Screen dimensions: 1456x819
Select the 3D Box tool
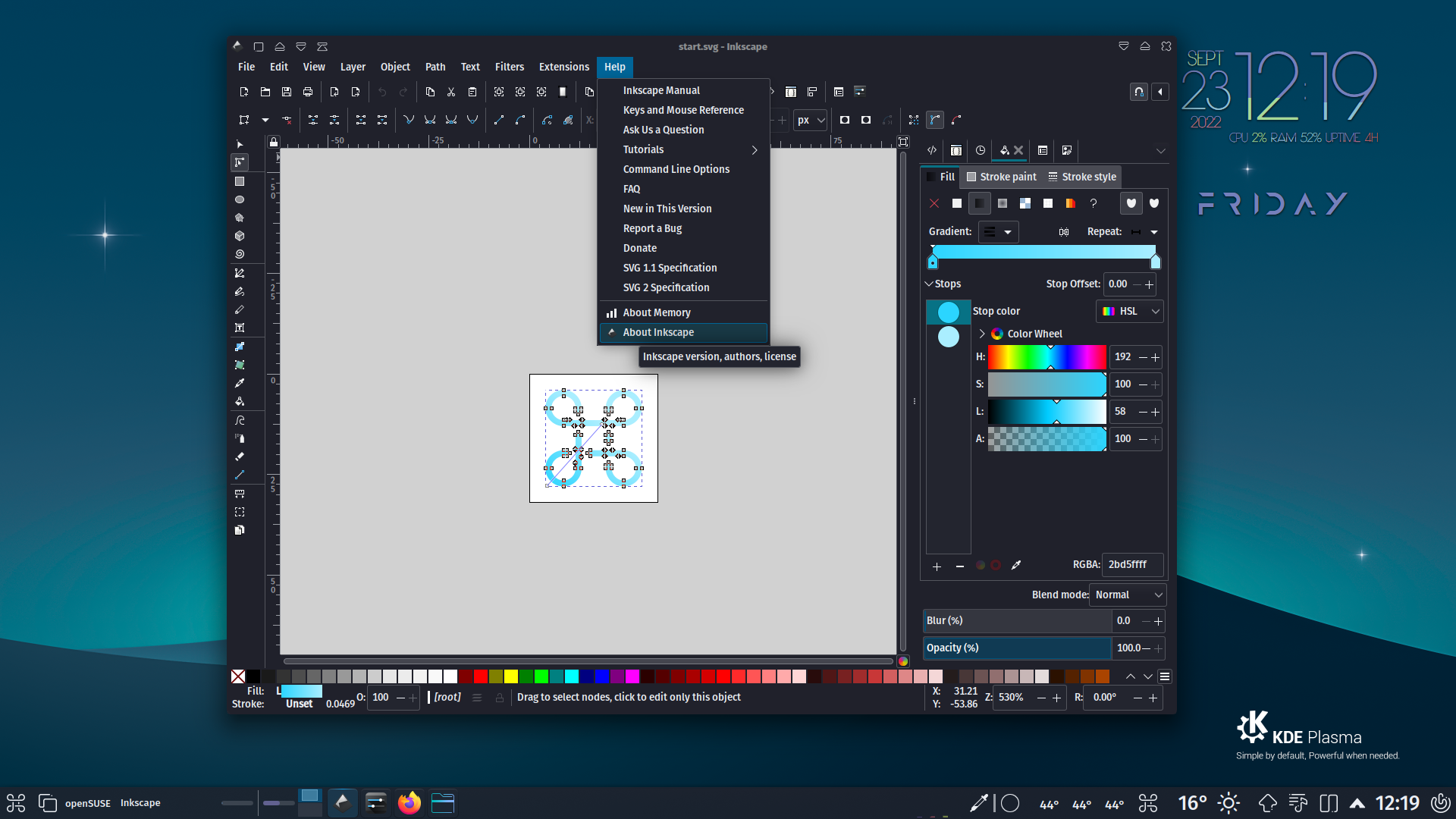click(240, 236)
